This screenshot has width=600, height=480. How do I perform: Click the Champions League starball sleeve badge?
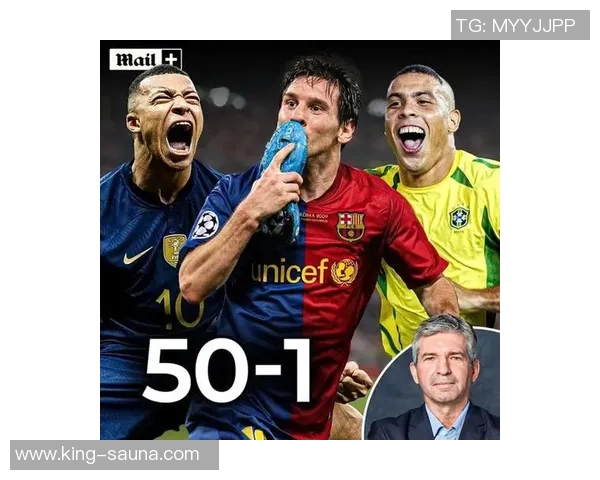[206, 224]
